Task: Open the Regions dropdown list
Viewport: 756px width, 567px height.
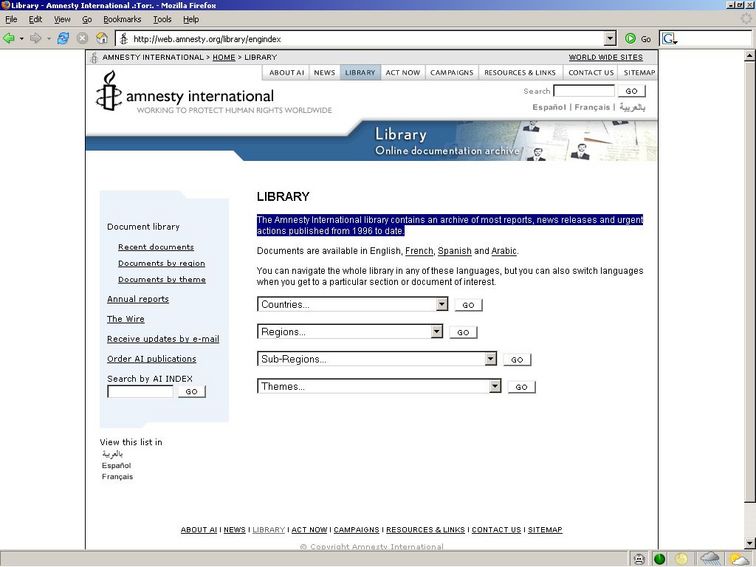Action: (x=437, y=331)
